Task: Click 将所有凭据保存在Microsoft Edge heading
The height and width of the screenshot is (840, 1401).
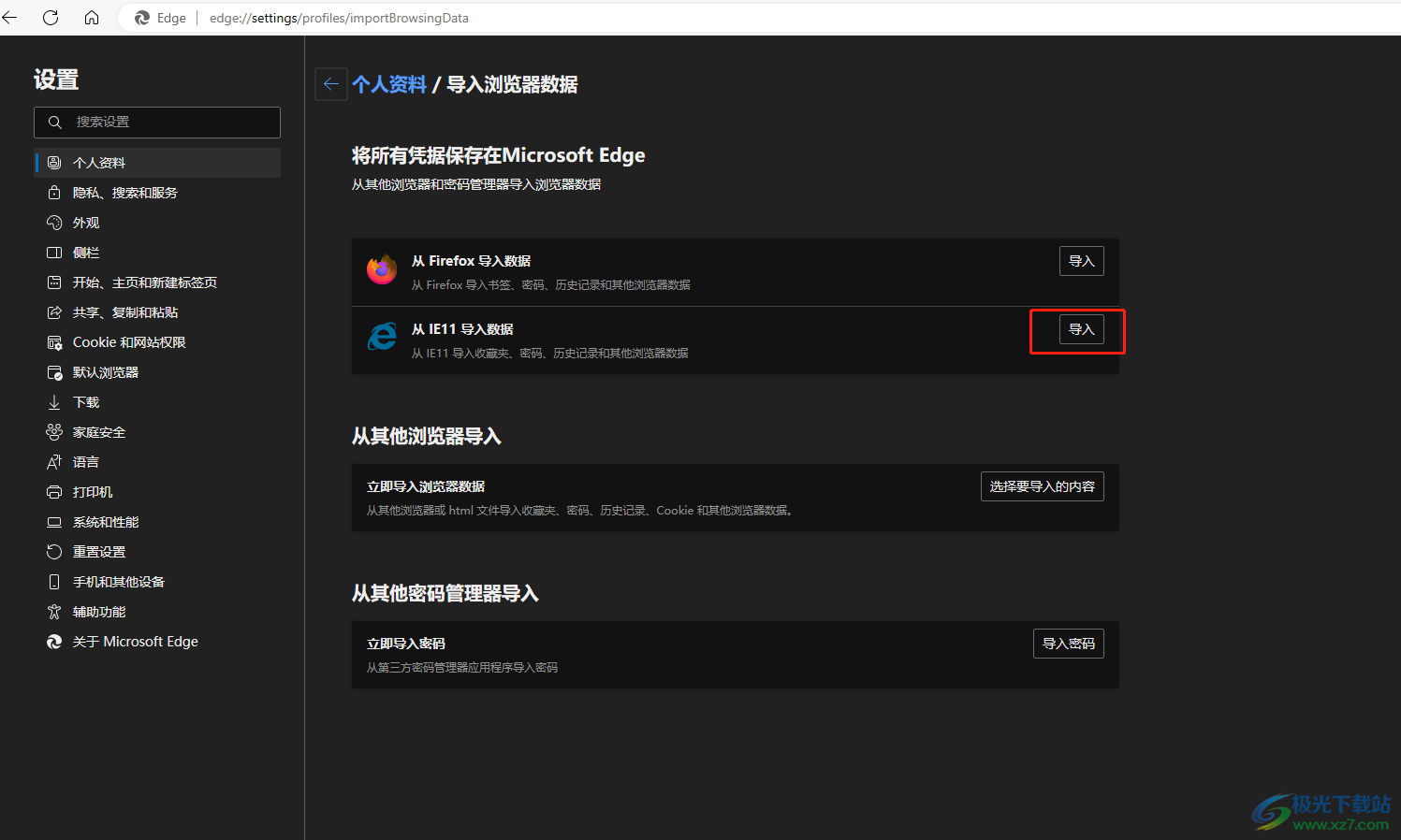Action: click(499, 155)
